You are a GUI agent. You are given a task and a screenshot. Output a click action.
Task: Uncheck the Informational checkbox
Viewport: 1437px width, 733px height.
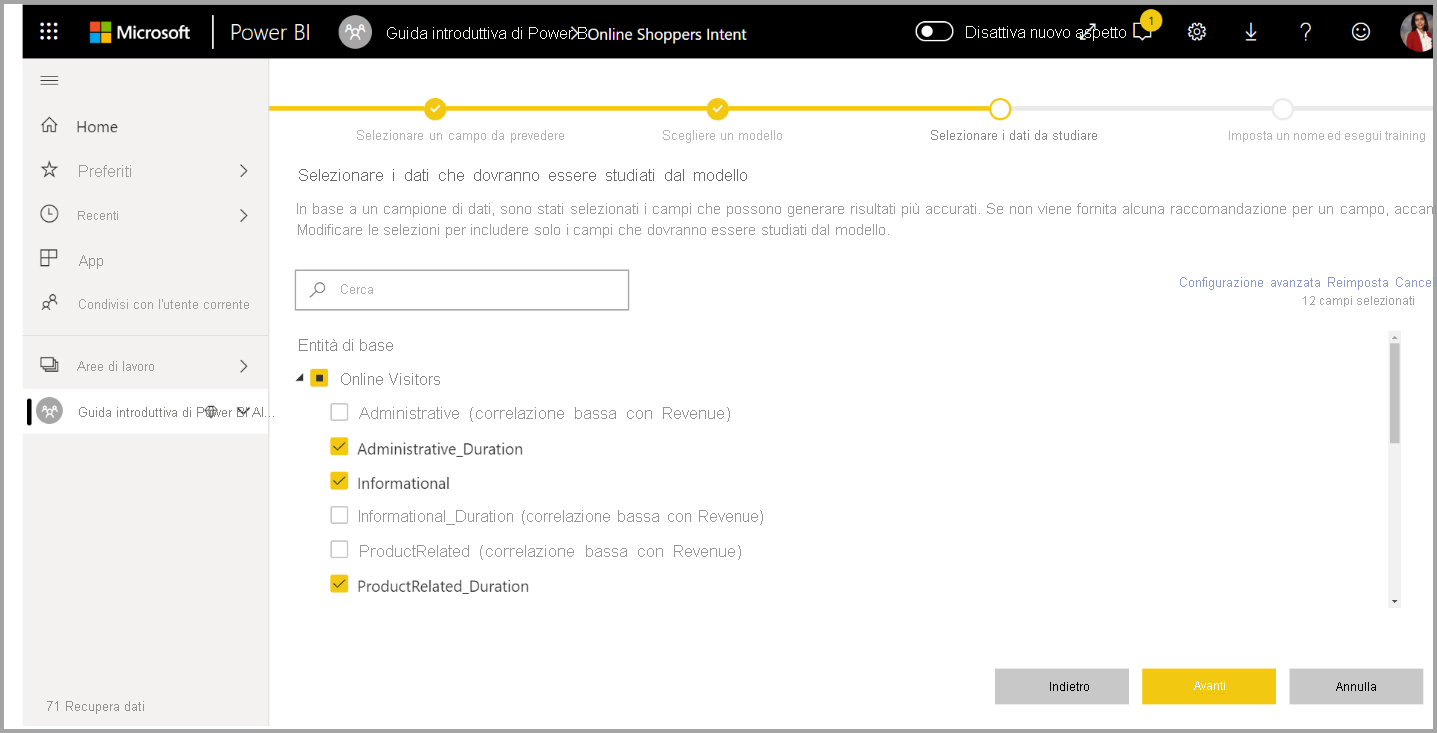pos(339,482)
